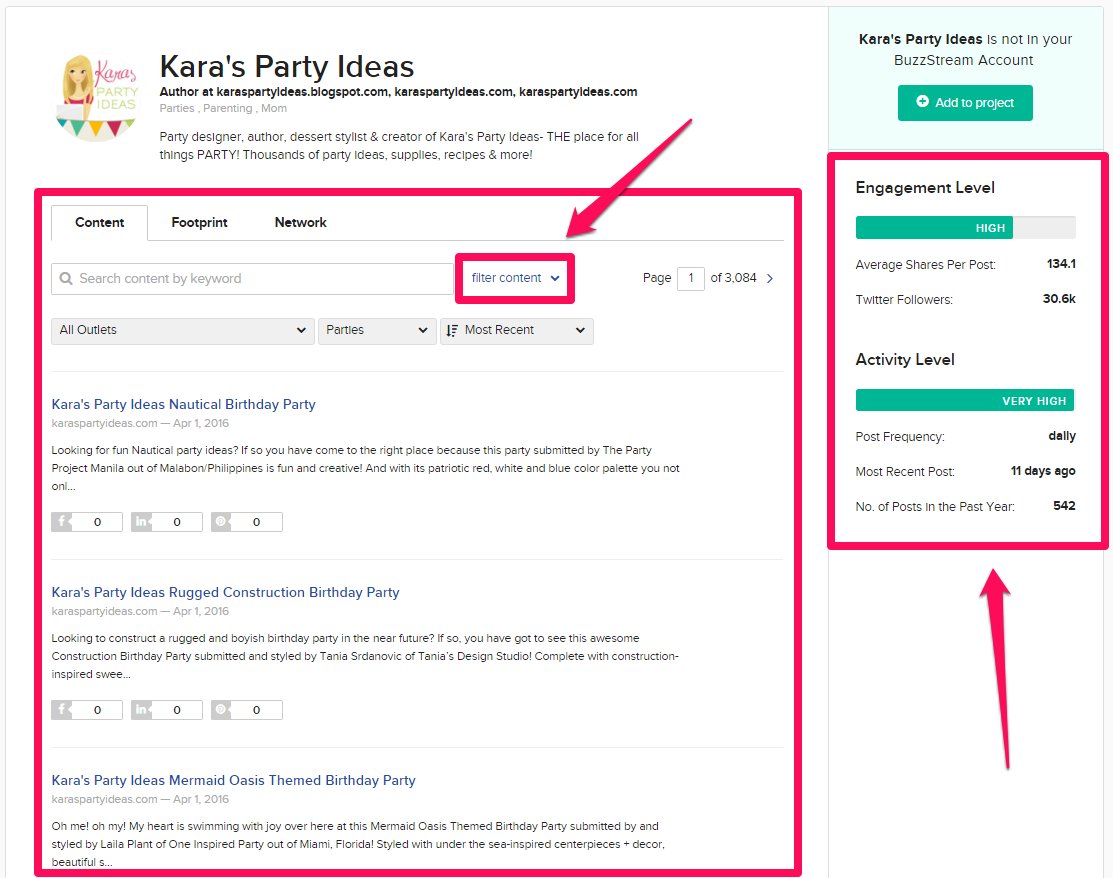Switch to the Network tab
The image size is (1113, 878).
(x=300, y=222)
